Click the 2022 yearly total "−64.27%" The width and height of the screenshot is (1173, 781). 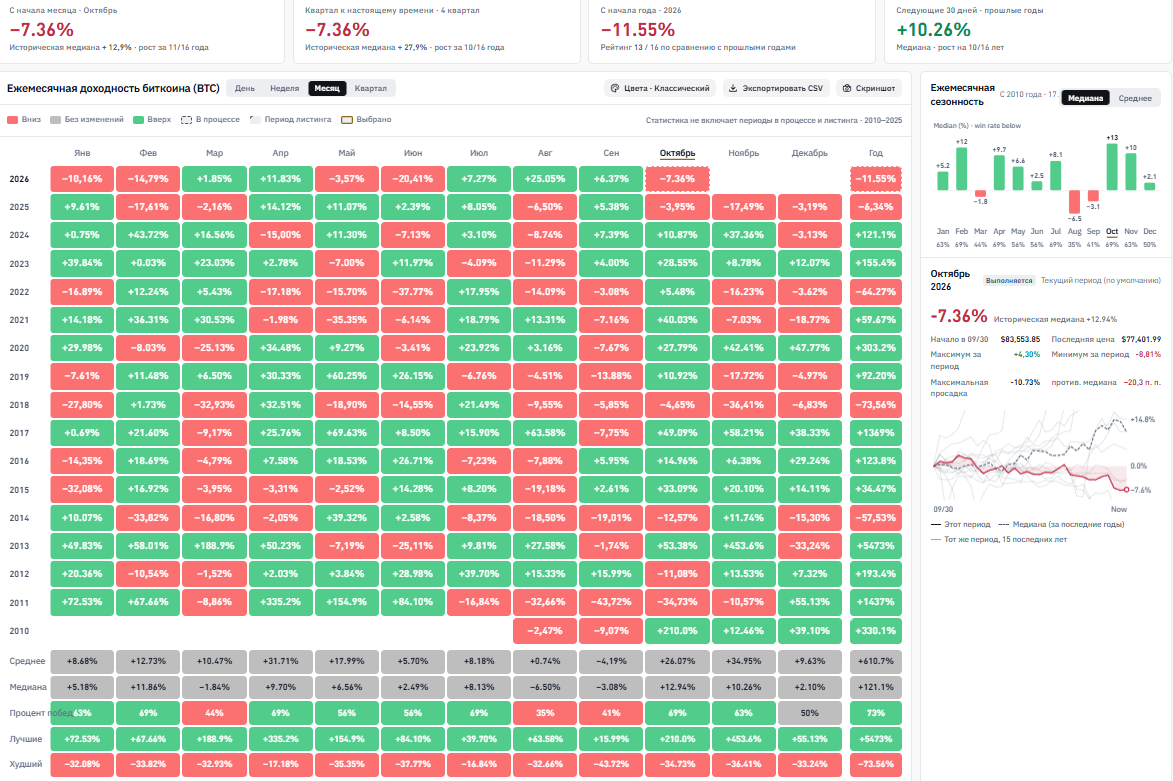coord(876,292)
